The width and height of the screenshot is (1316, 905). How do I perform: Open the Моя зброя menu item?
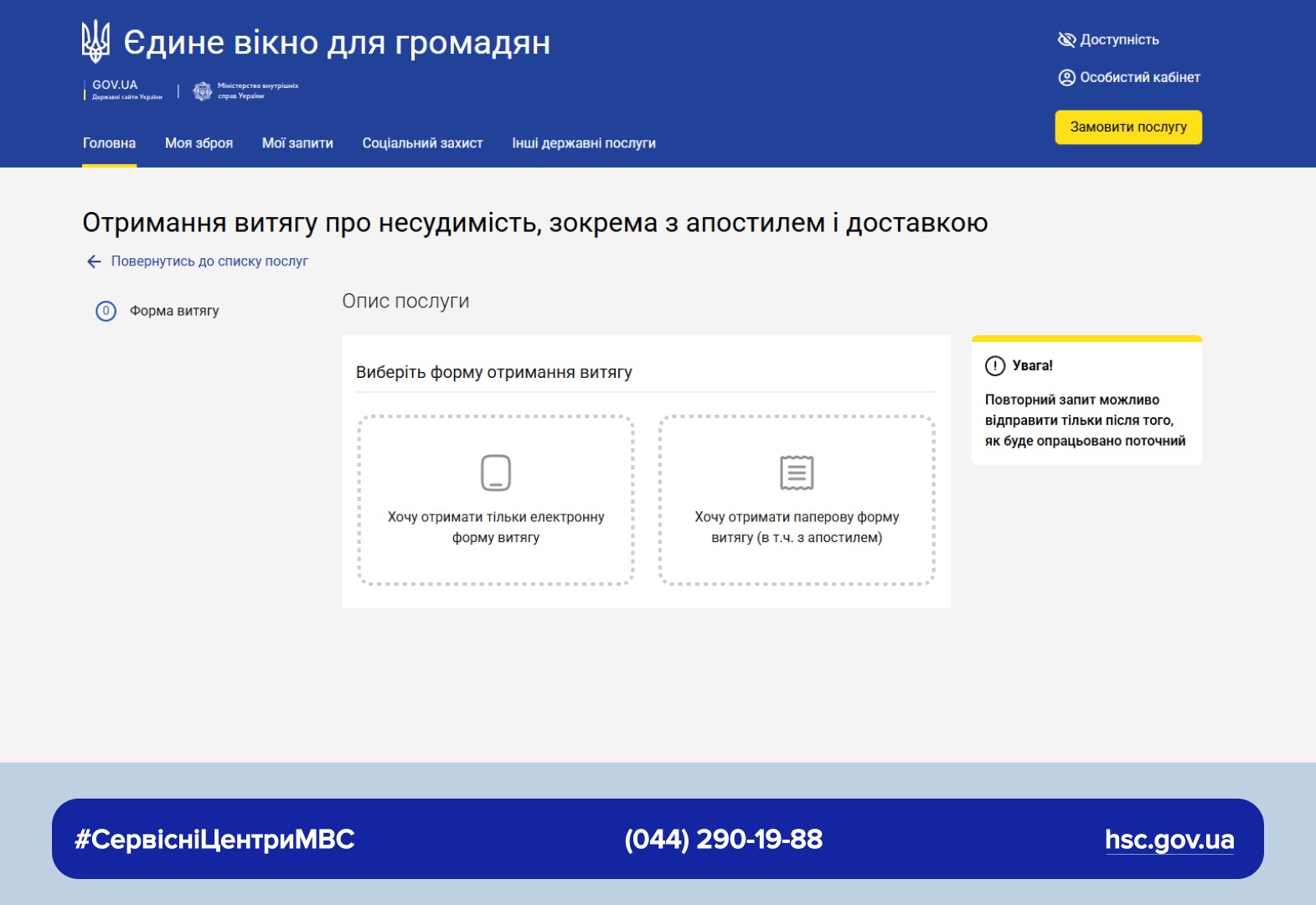point(199,143)
